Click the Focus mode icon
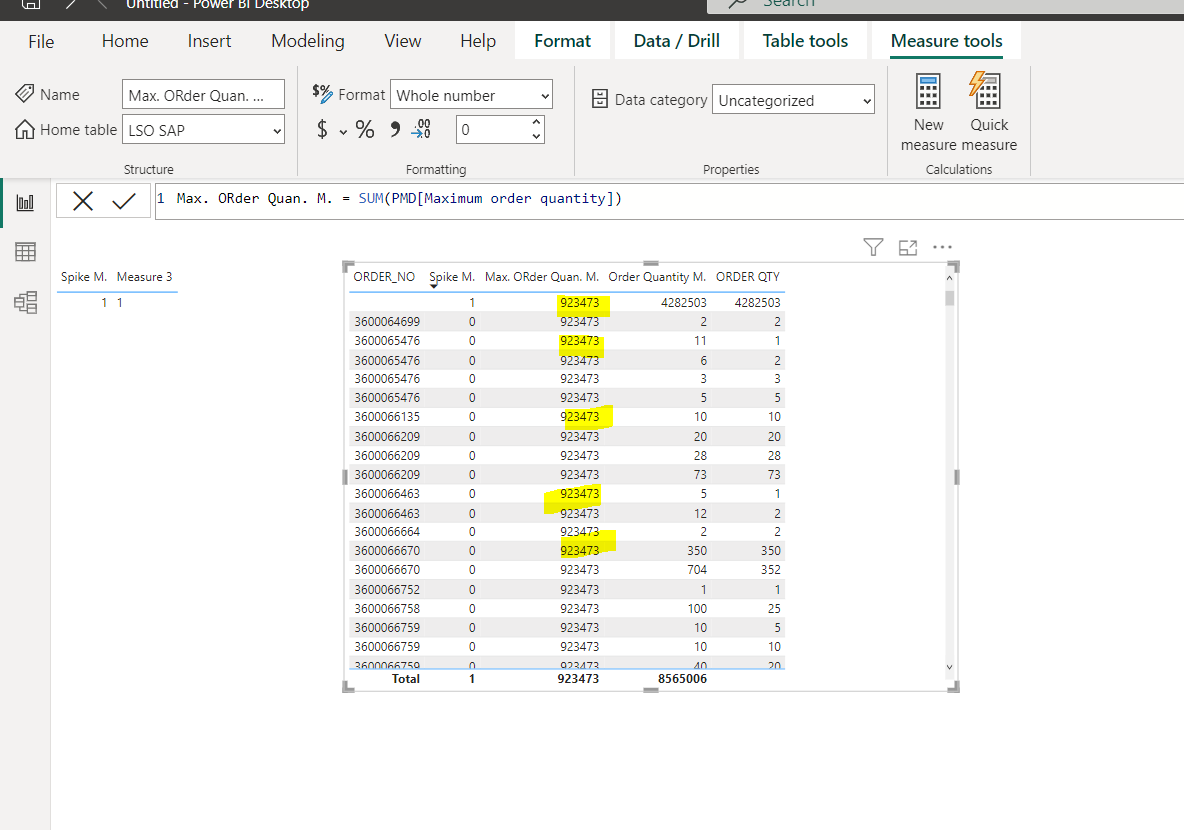Screen dimensions: 1184x830 908,247
